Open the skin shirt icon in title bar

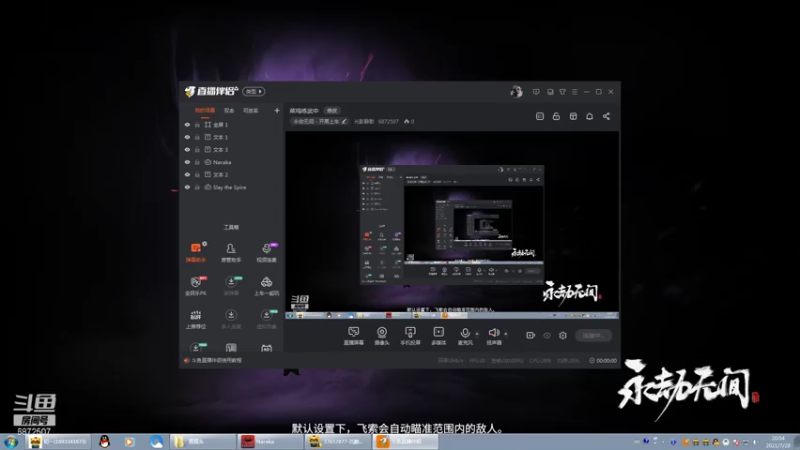(x=562, y=92)
